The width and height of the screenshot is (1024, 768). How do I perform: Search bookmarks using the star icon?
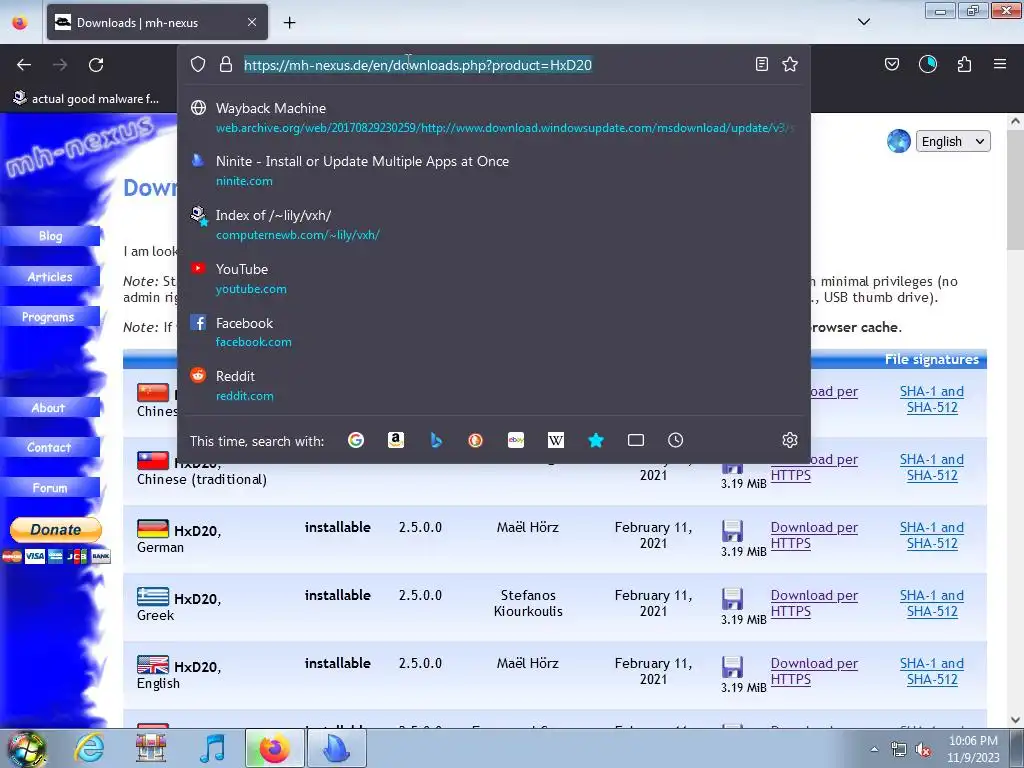[596, 440]
